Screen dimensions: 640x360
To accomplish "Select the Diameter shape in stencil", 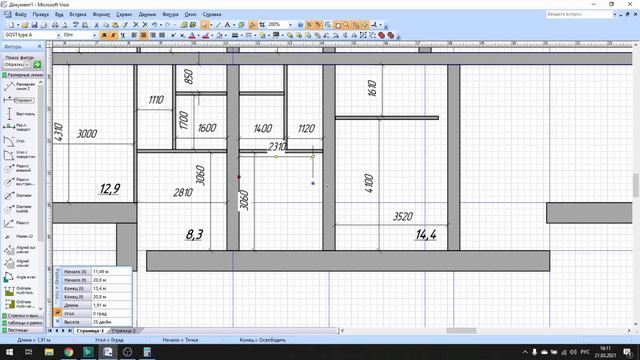I will click(20, 195).
